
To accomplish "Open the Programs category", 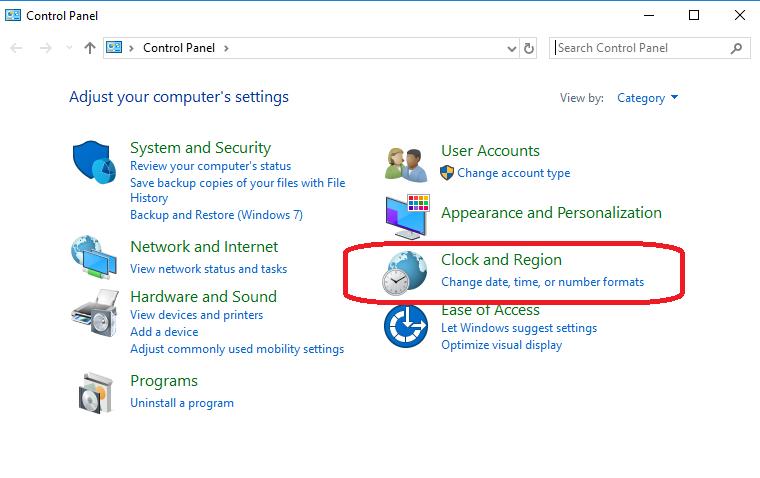I will (x=164, y=381).
